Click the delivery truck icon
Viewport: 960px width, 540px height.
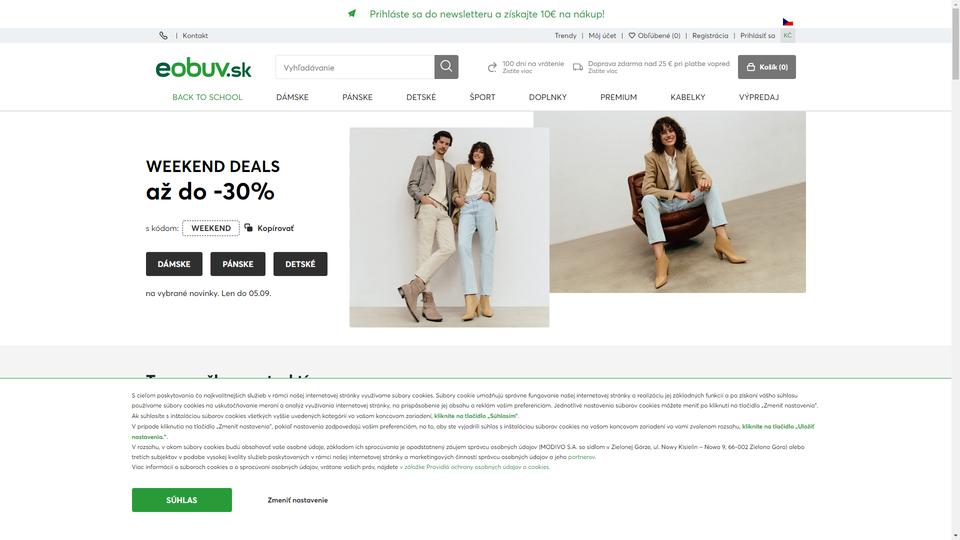[x=578, y=67]
